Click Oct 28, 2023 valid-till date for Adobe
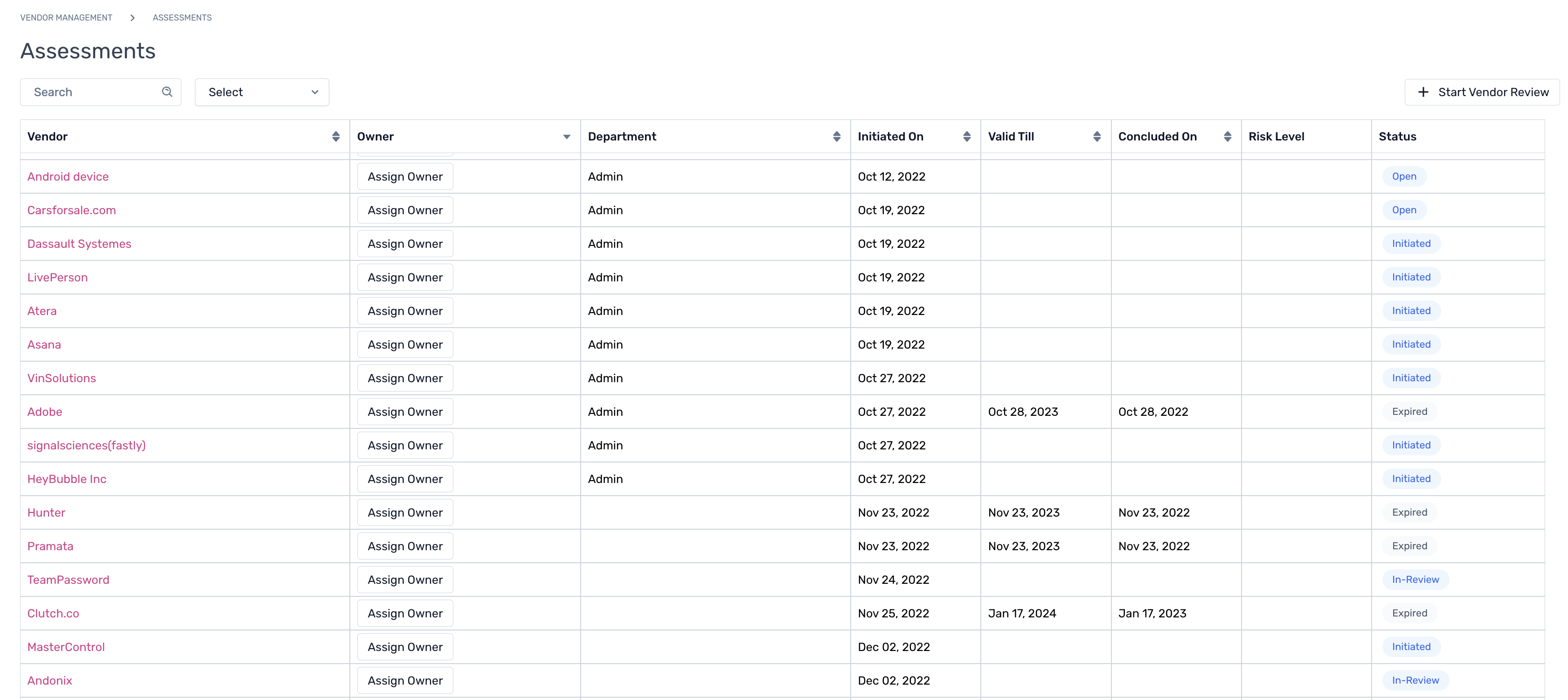Screen dimensions: 1568x700 pyautogui.click(x=1023, y=412)
